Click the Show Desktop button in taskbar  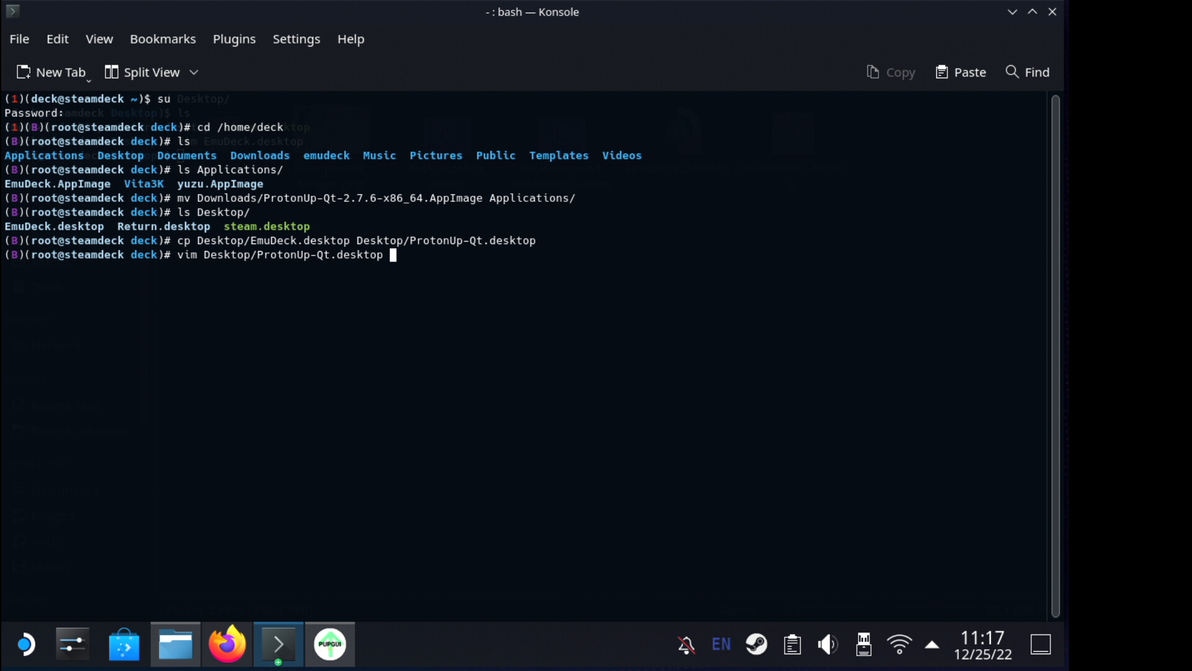click(x=1041, y=644)
